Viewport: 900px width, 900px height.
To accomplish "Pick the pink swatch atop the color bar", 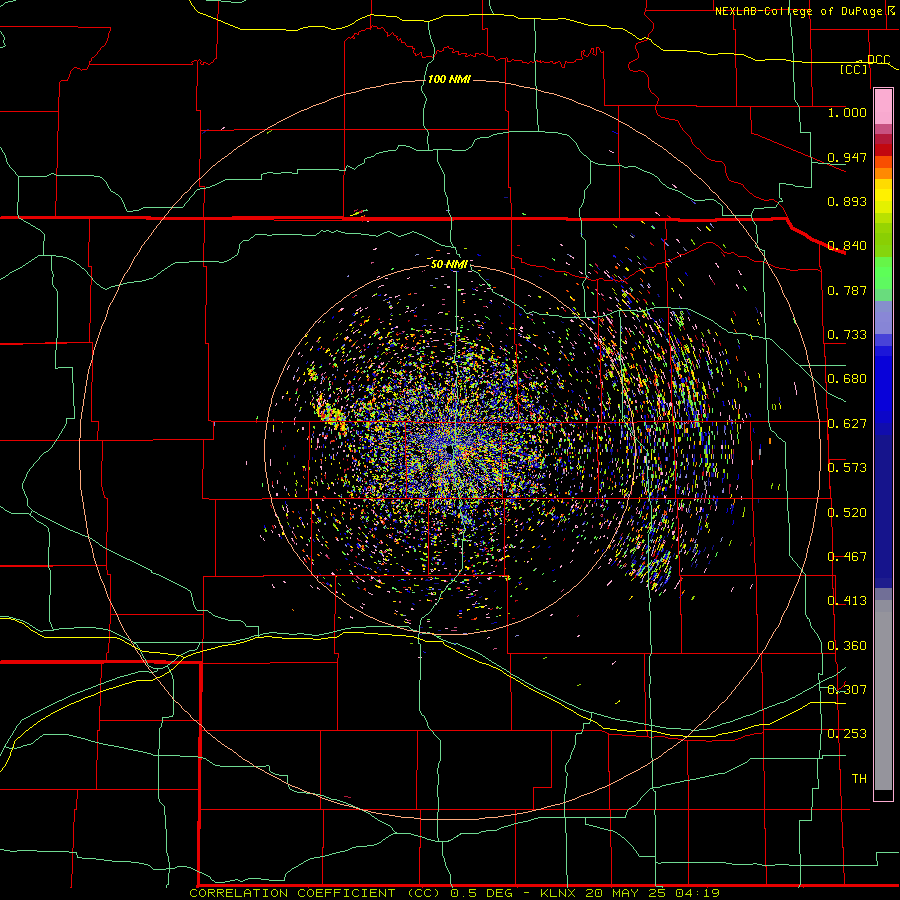I will tap(883, 106).
